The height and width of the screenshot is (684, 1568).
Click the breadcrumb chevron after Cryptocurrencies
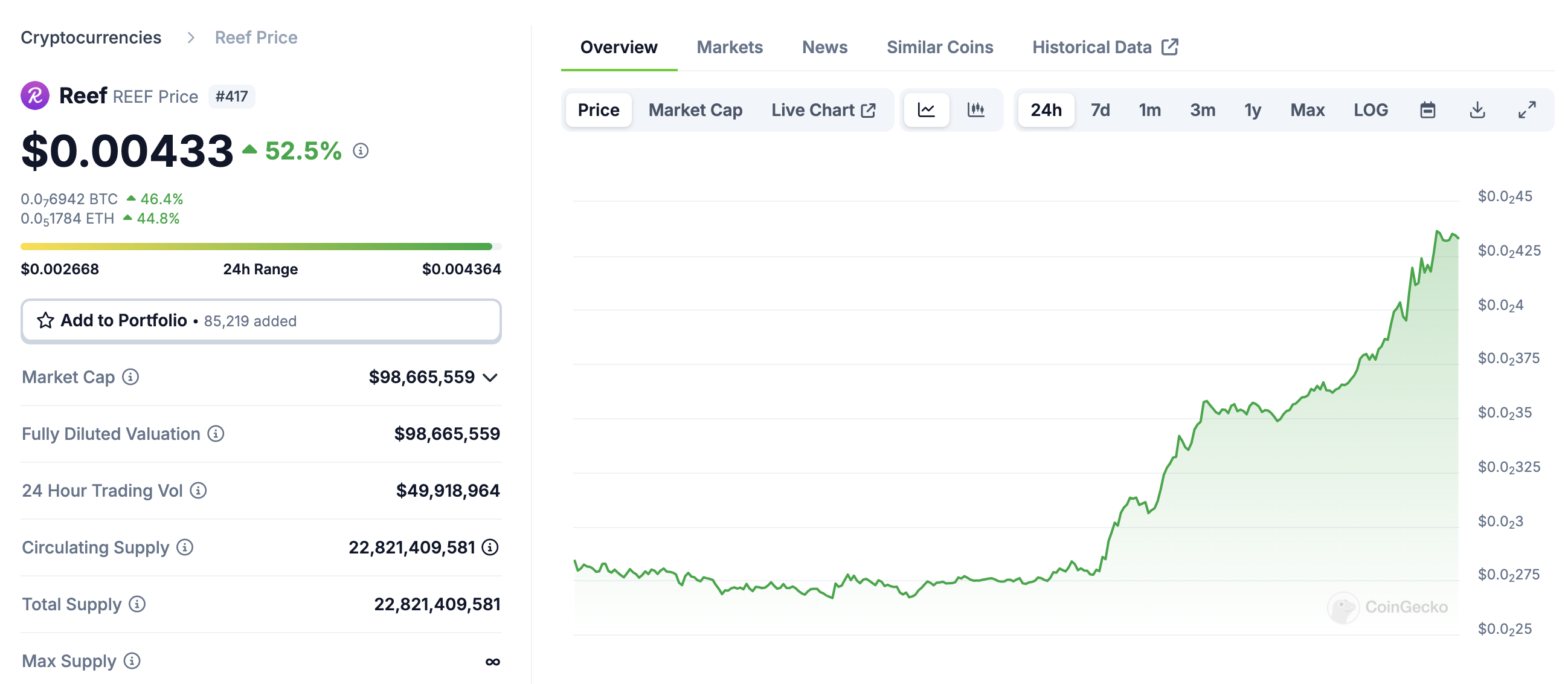190,37
